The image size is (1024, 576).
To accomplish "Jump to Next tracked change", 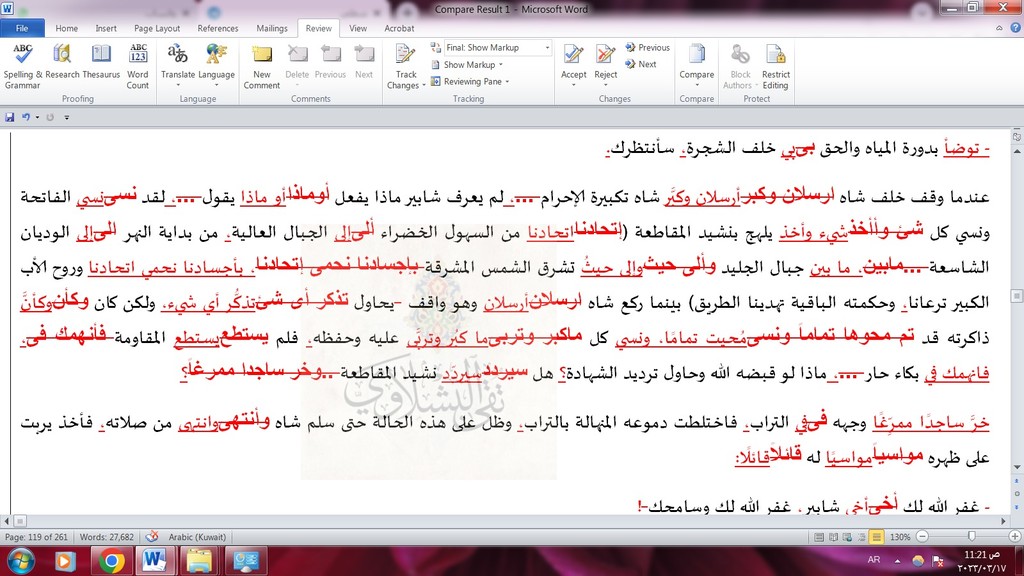I will 641,64.
